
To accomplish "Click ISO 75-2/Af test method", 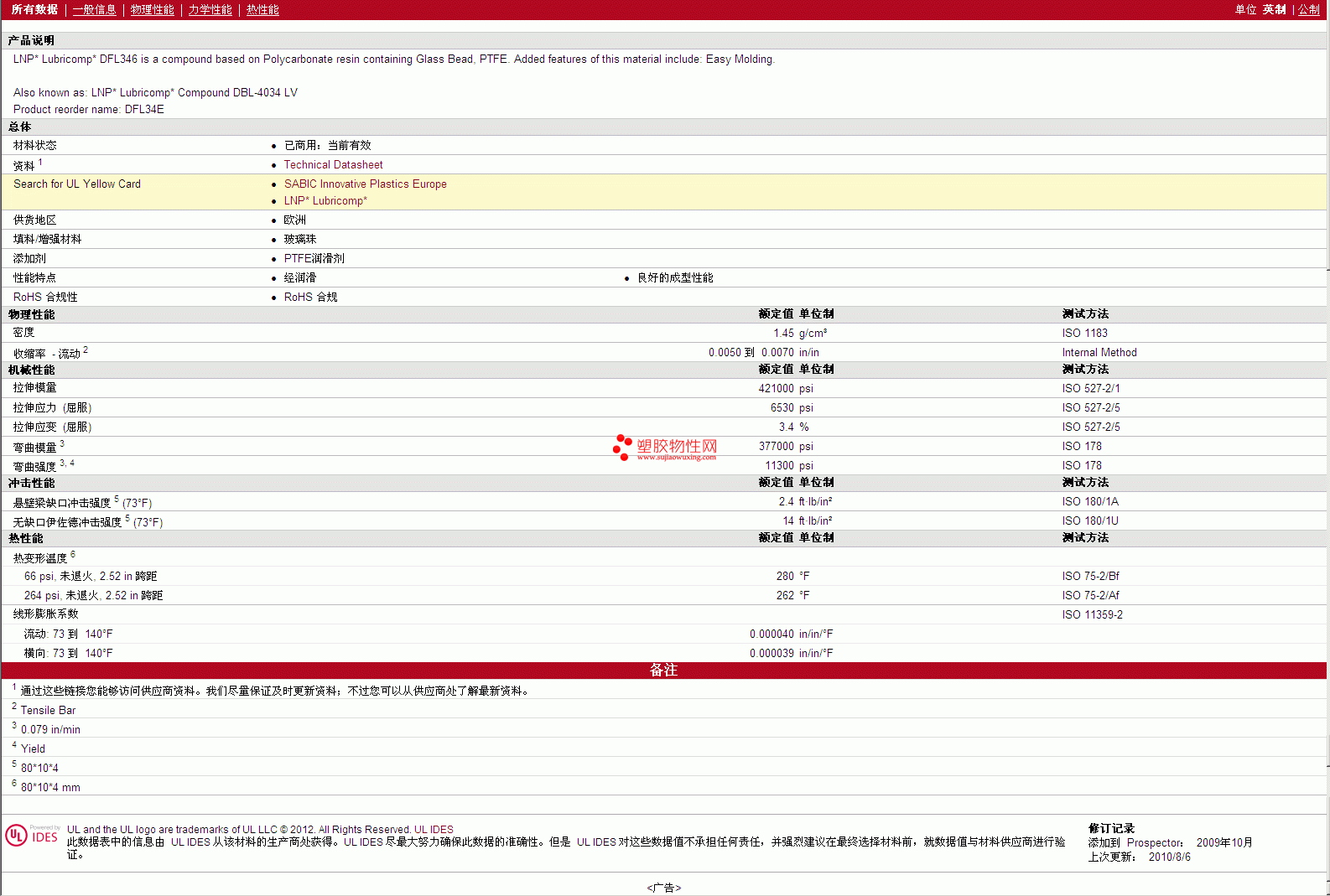I will (1090, 596).
